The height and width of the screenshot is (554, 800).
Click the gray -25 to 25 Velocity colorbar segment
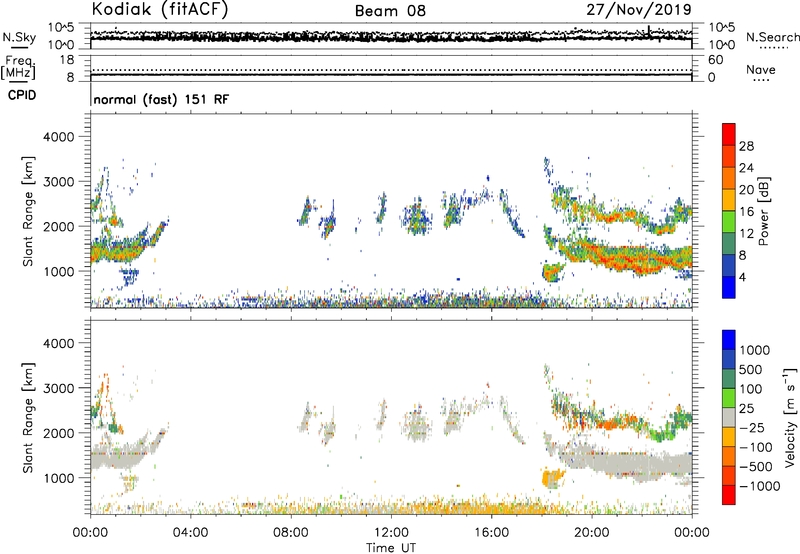click(729, 417)
